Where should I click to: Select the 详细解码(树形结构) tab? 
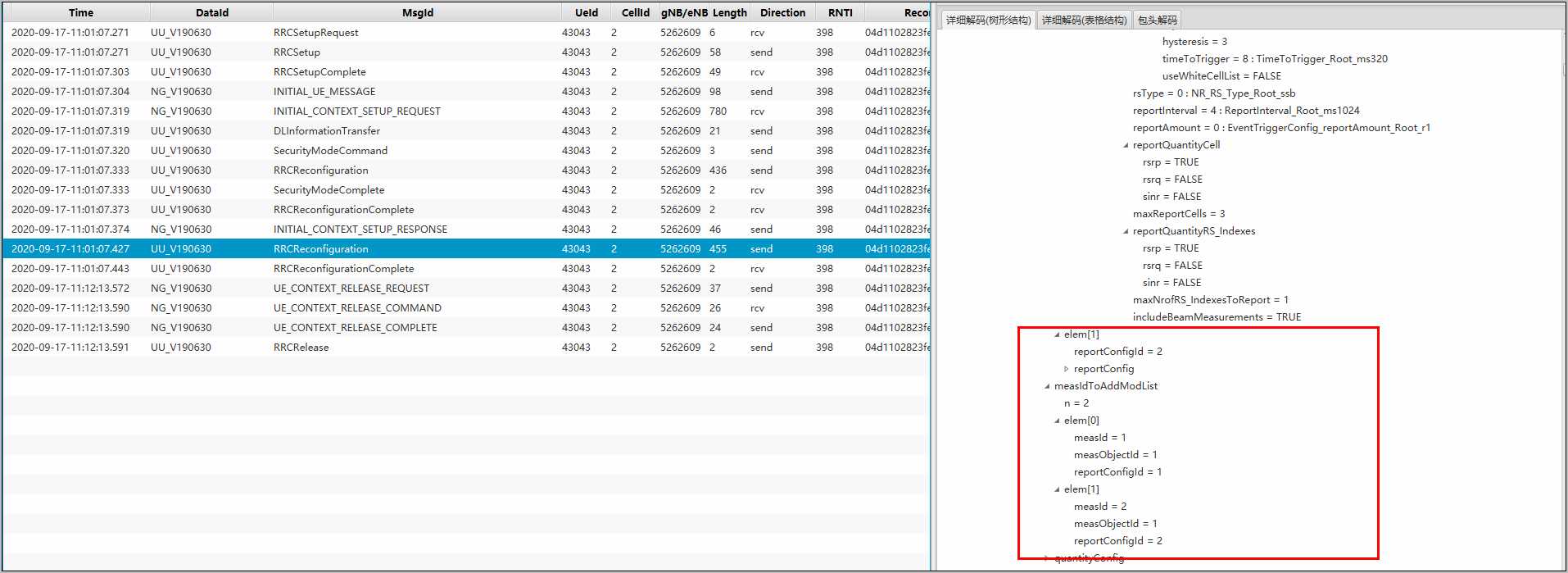(x=988, y=20)
